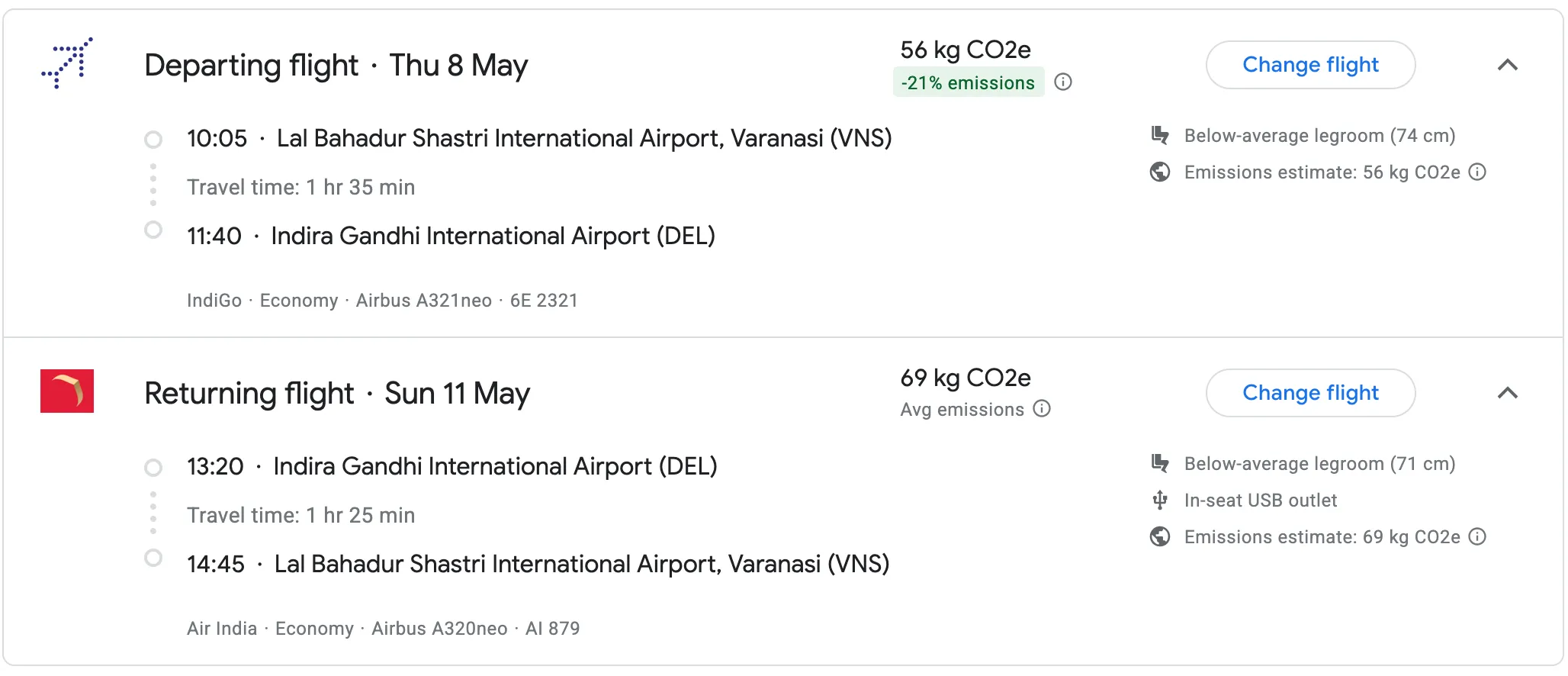Collapse the returning flight details
The width and height of the screenshot is (1568, 676).
click(x=1508, y=393)
